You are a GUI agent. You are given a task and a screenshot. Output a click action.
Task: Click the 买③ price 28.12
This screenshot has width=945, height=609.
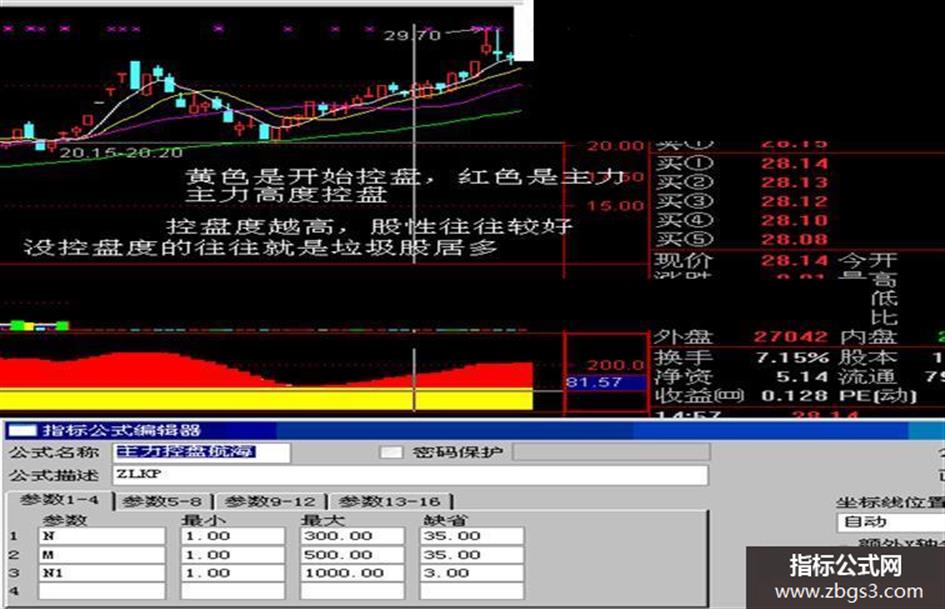coord(794,201)
